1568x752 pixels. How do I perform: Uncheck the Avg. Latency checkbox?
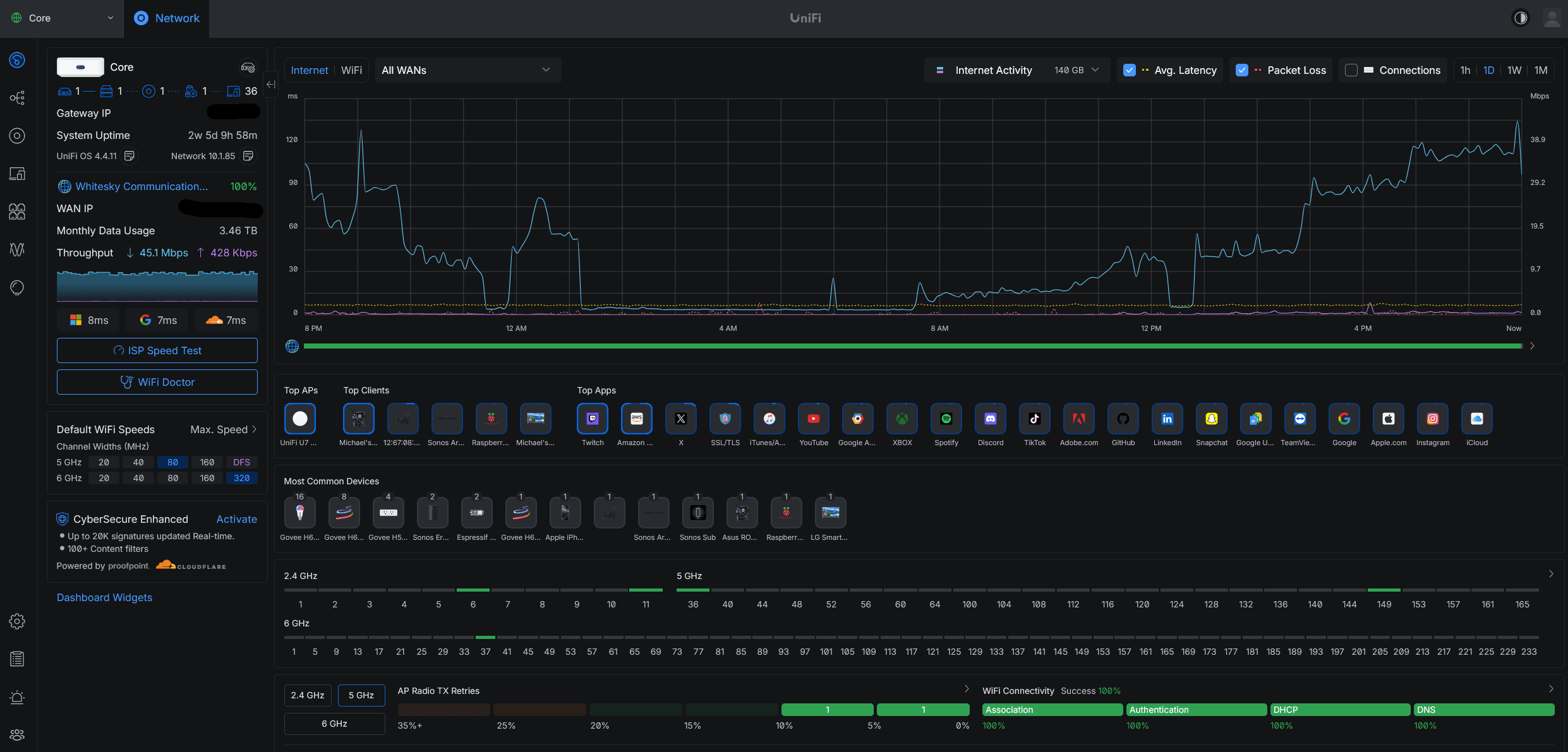(1130, 70)
